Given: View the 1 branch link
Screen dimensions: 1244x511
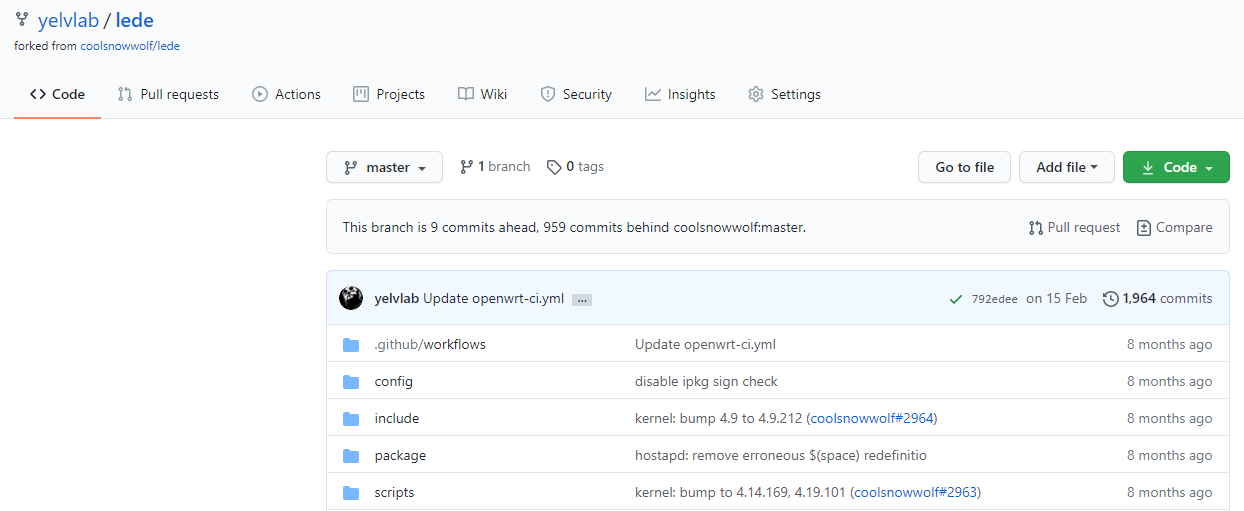Looking at the screenshot, I should coord(495,166).
